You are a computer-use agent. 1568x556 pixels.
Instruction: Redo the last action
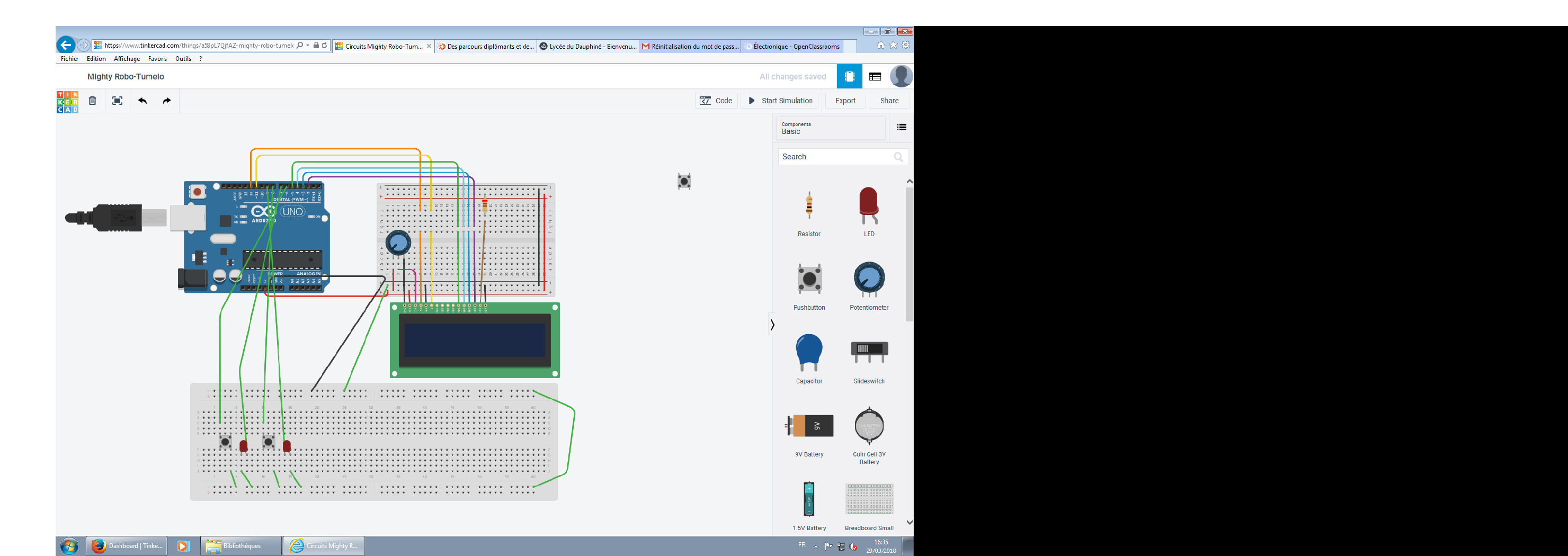point(166,101)
